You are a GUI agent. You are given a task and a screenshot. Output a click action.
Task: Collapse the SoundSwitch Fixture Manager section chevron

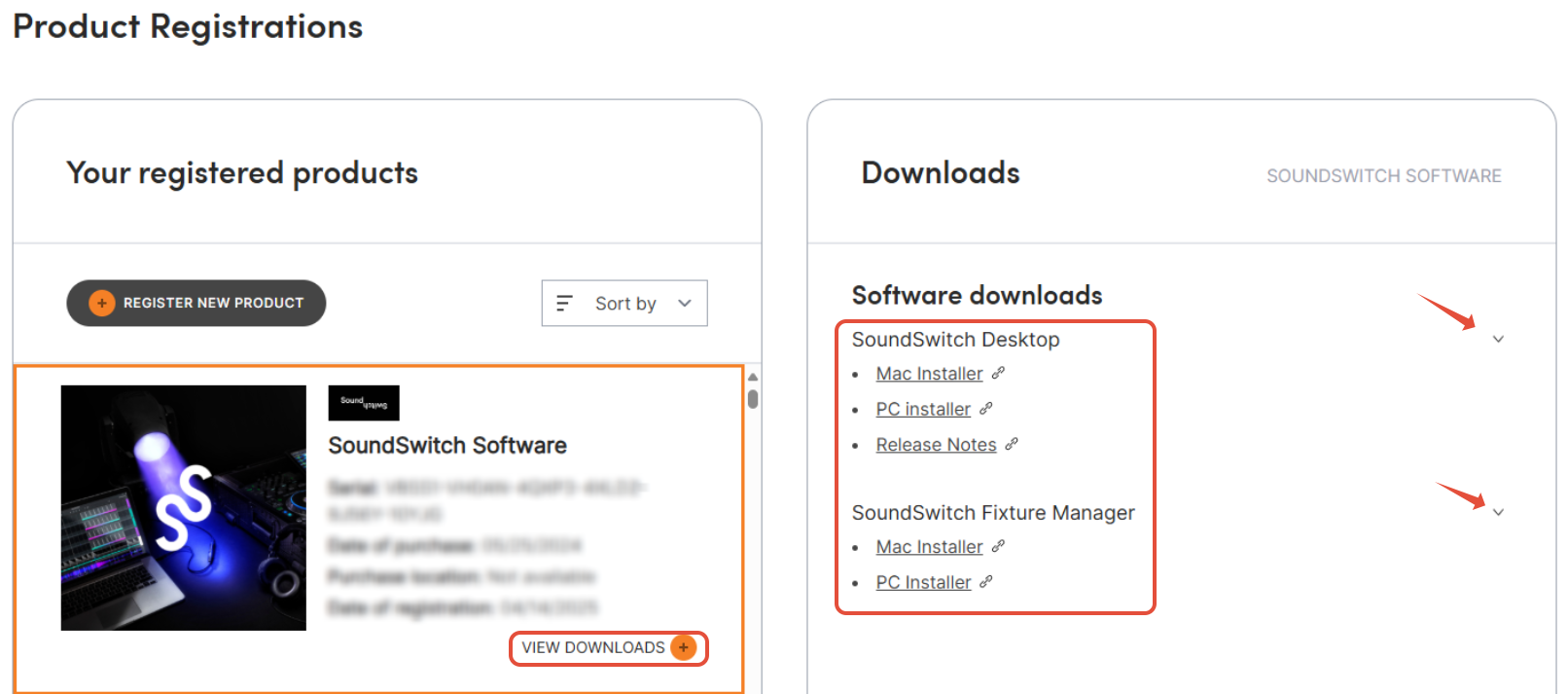point(1498,513)
